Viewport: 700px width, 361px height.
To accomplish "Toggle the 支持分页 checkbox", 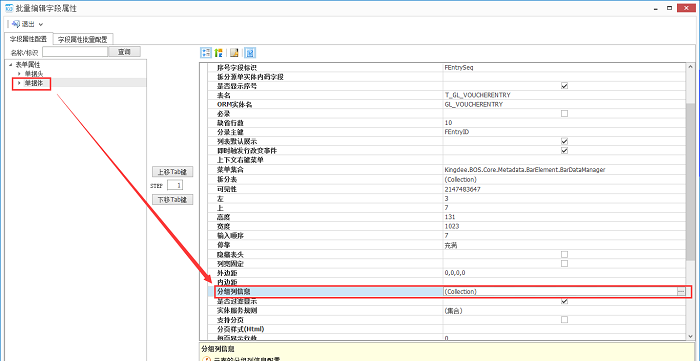I will (x=564, y=320).
